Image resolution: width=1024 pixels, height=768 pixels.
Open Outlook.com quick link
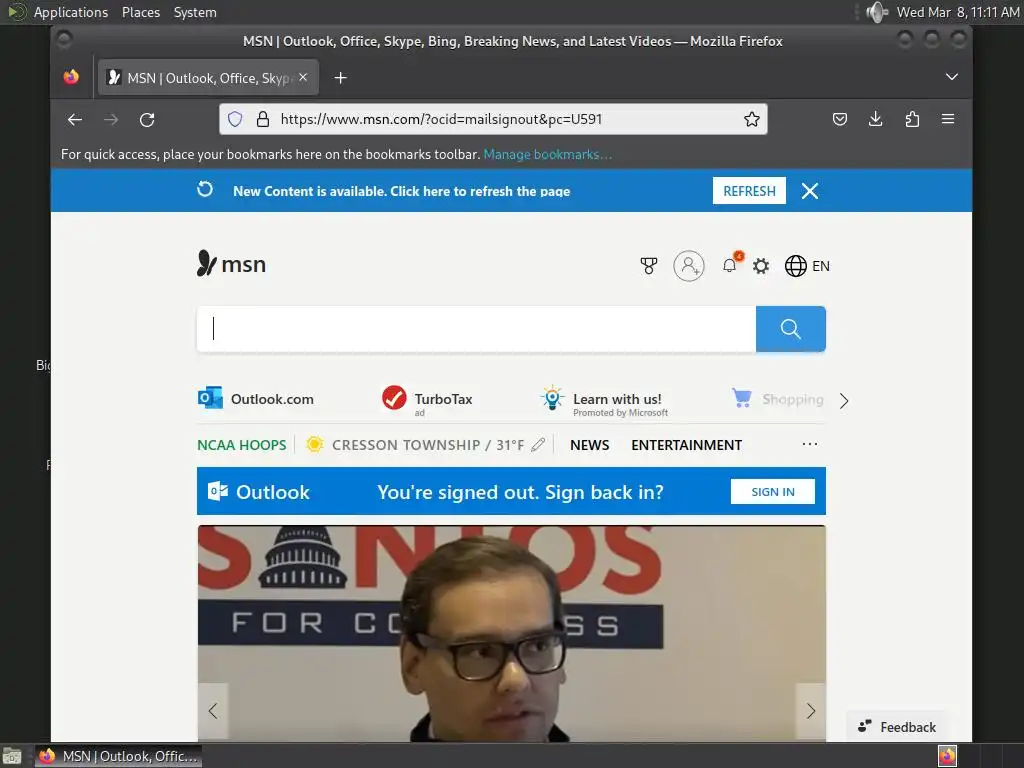(255, 398)
